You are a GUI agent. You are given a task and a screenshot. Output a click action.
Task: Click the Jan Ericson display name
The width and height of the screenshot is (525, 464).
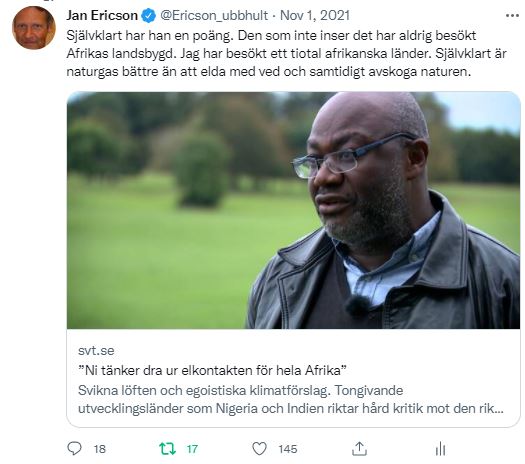(102, 15)
